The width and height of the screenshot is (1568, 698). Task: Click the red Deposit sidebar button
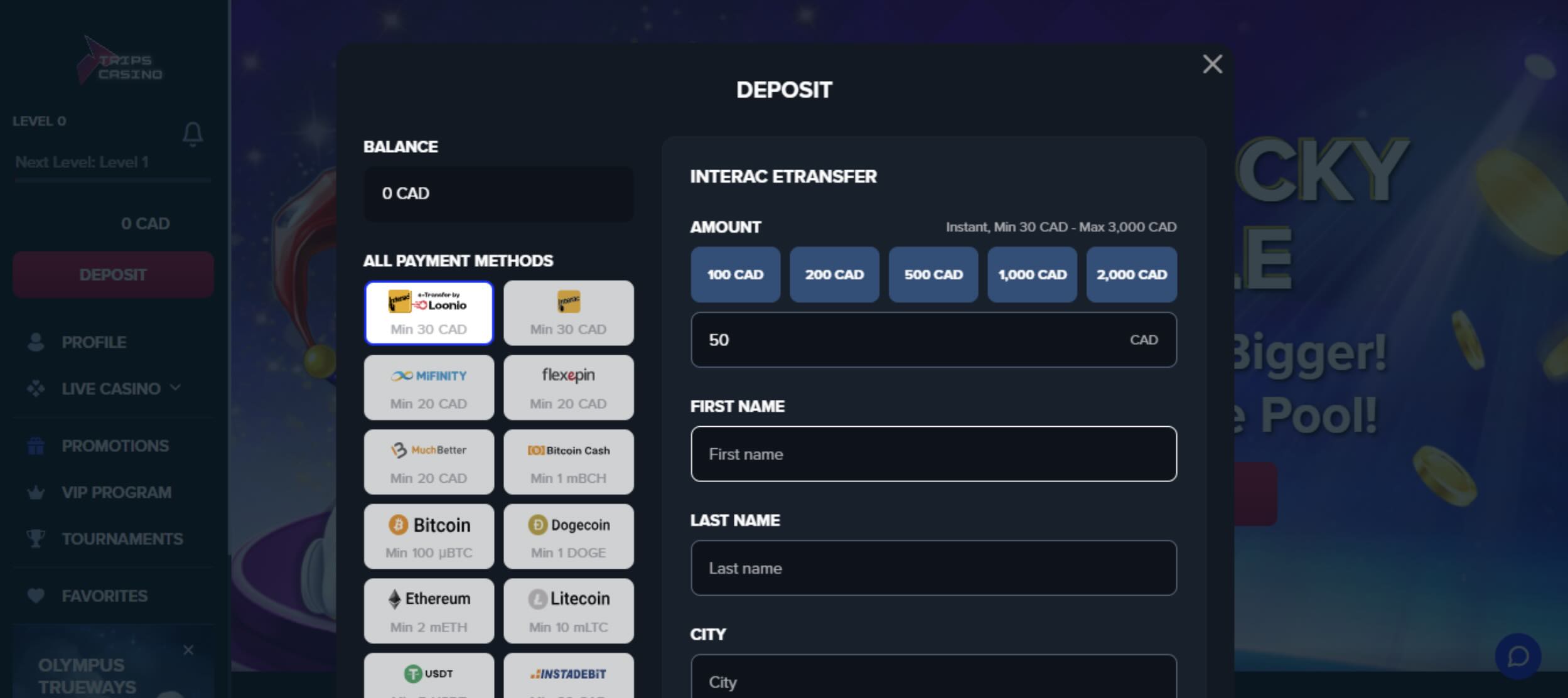[113, 275]
